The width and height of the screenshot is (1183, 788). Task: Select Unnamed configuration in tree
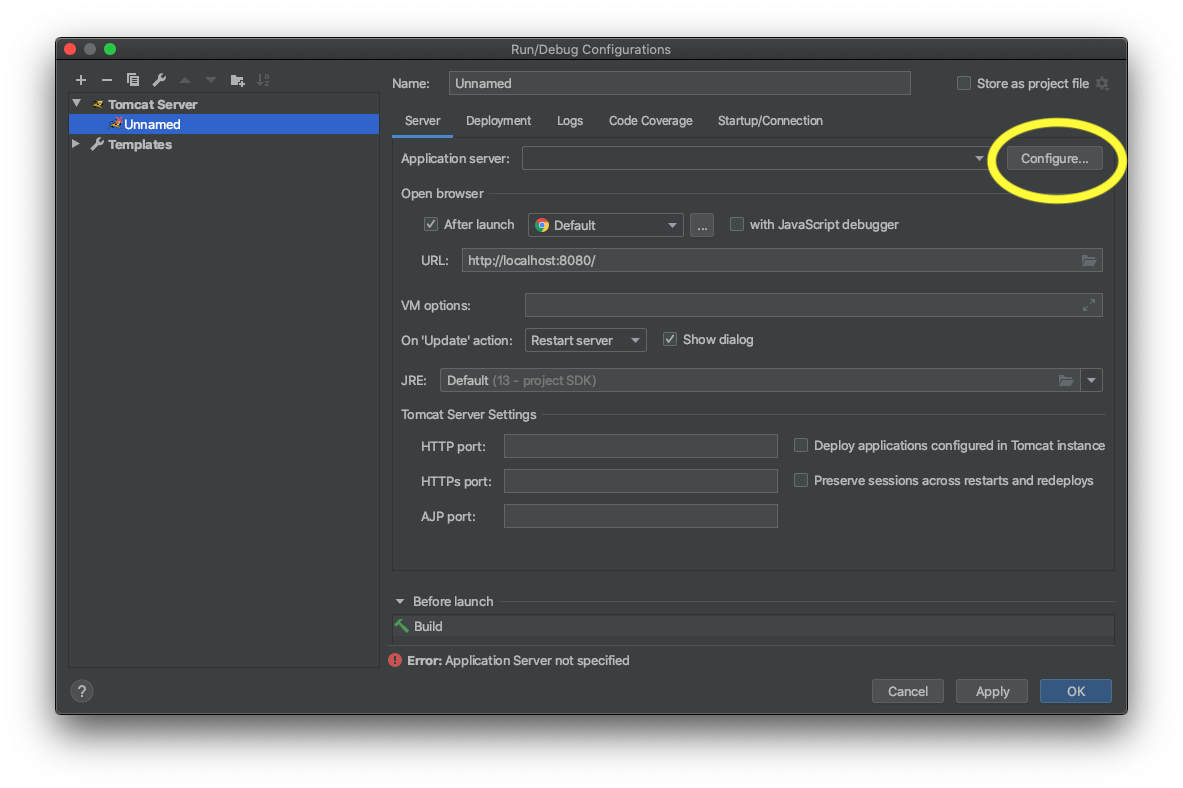coord(224,124)
